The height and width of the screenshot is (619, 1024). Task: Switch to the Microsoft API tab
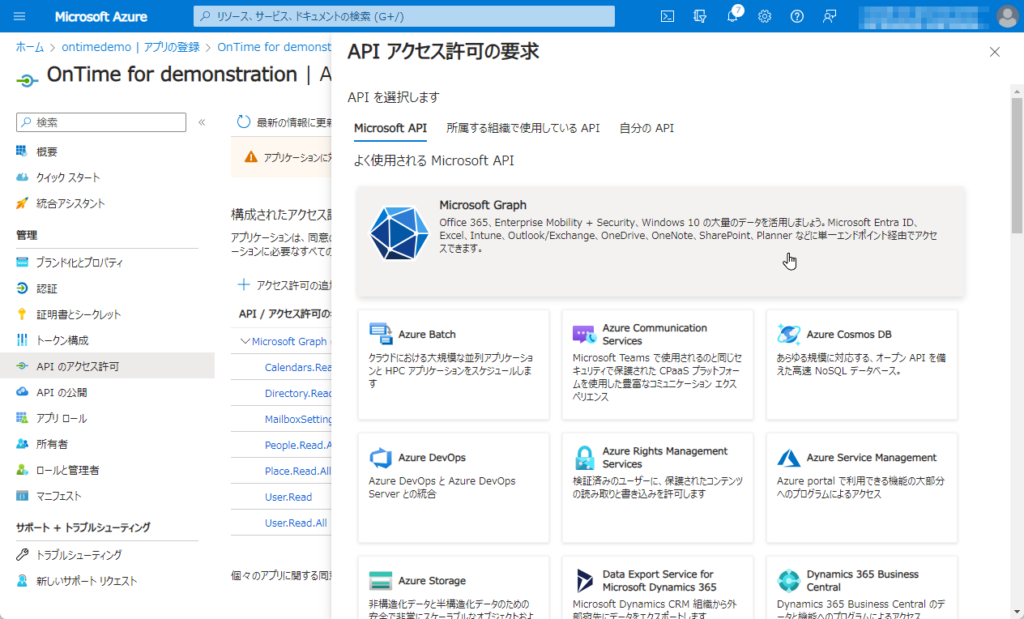(x=390, y=128)
